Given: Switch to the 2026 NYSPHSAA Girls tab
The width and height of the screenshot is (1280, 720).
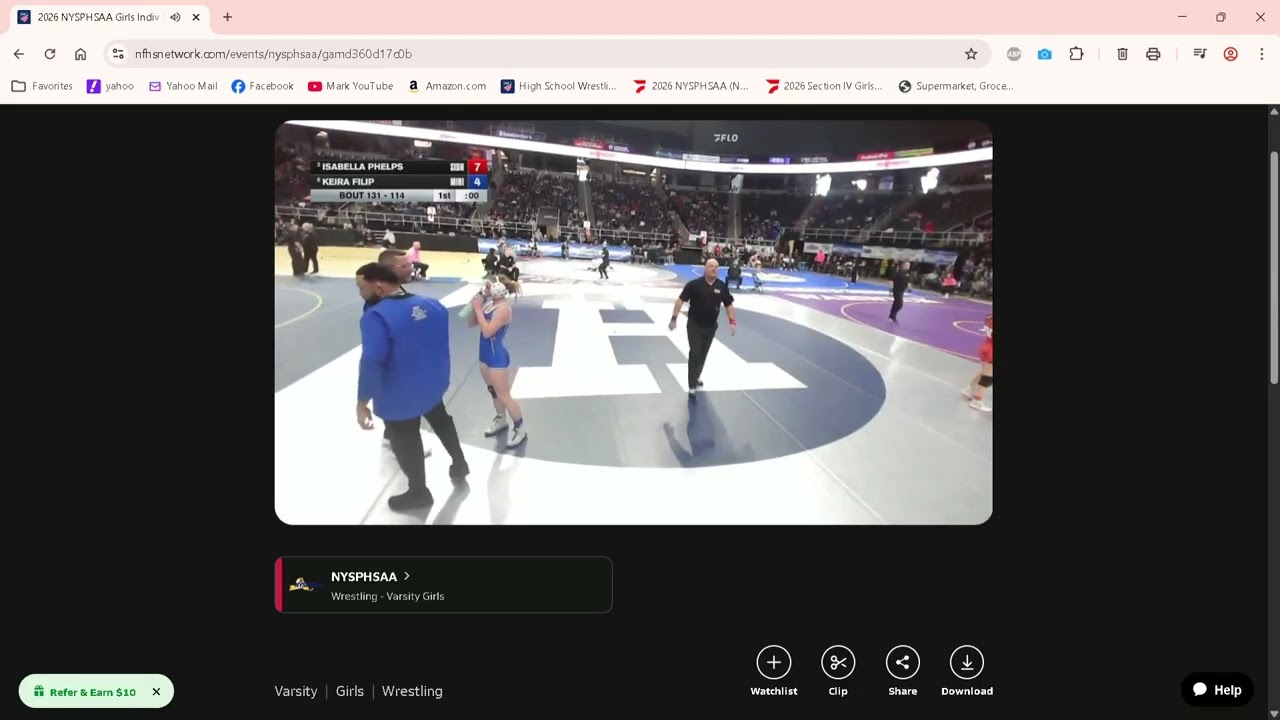Looking at the screenshot, I should coord(98,17).
